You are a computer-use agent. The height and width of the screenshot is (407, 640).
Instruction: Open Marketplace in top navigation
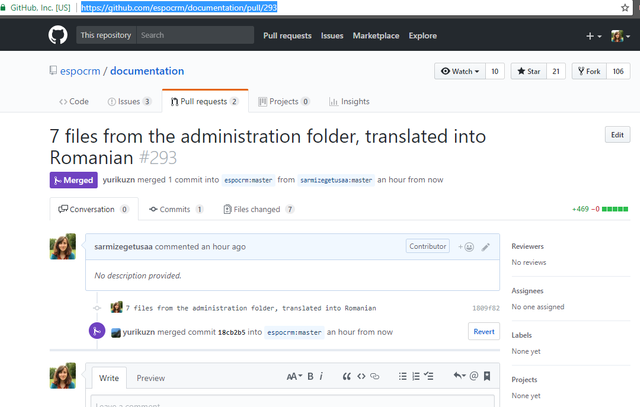click(x=376, y=36)
